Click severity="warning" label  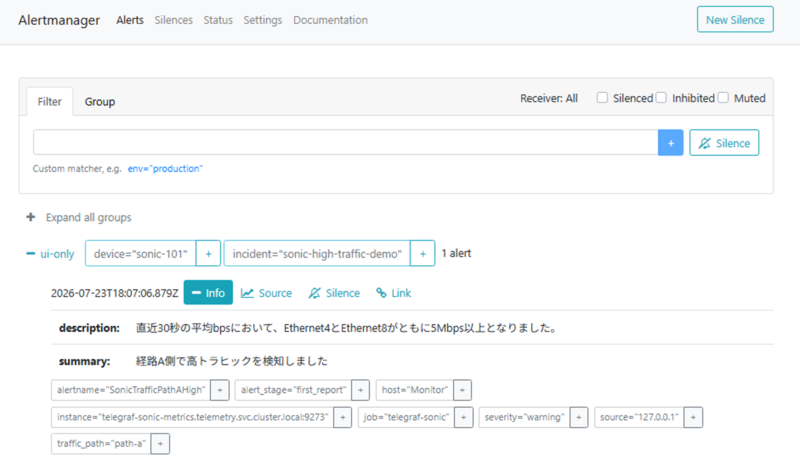[524, 417]
